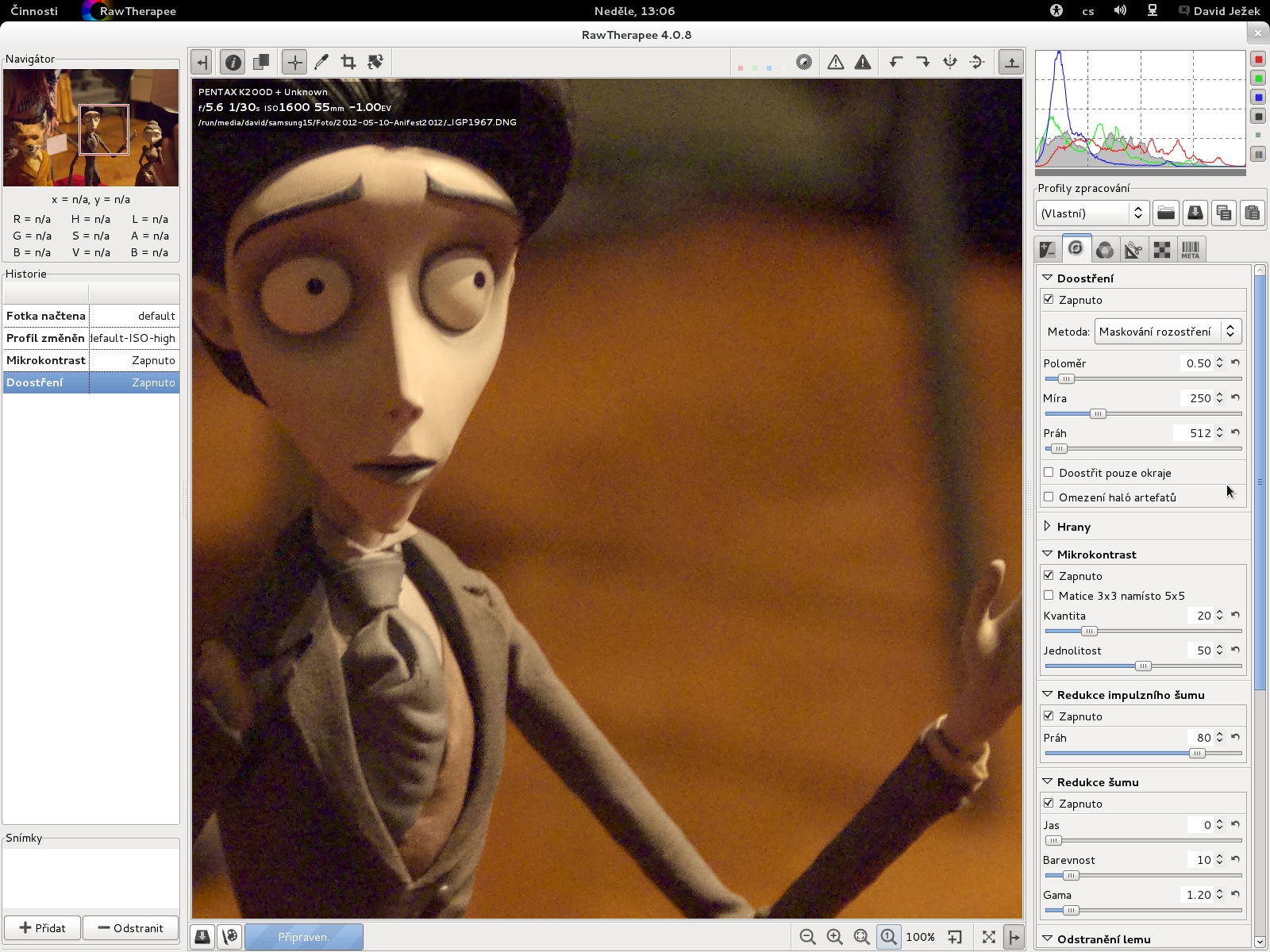Collapse the Redukce šumu section

click(1048, 781)
